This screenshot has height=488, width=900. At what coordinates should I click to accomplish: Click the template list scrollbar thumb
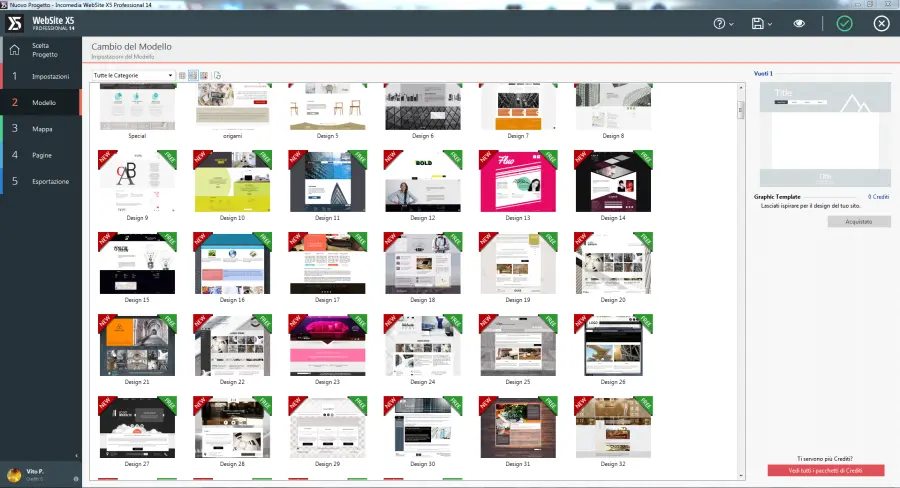(x=740, y=110)
